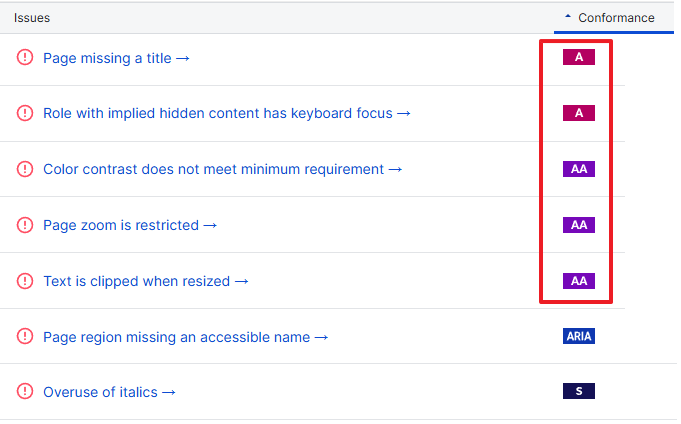This screenshot has height=424, width=681.
Task: Open the Page zoom is restricted link
Action: [x=130, y=225]
